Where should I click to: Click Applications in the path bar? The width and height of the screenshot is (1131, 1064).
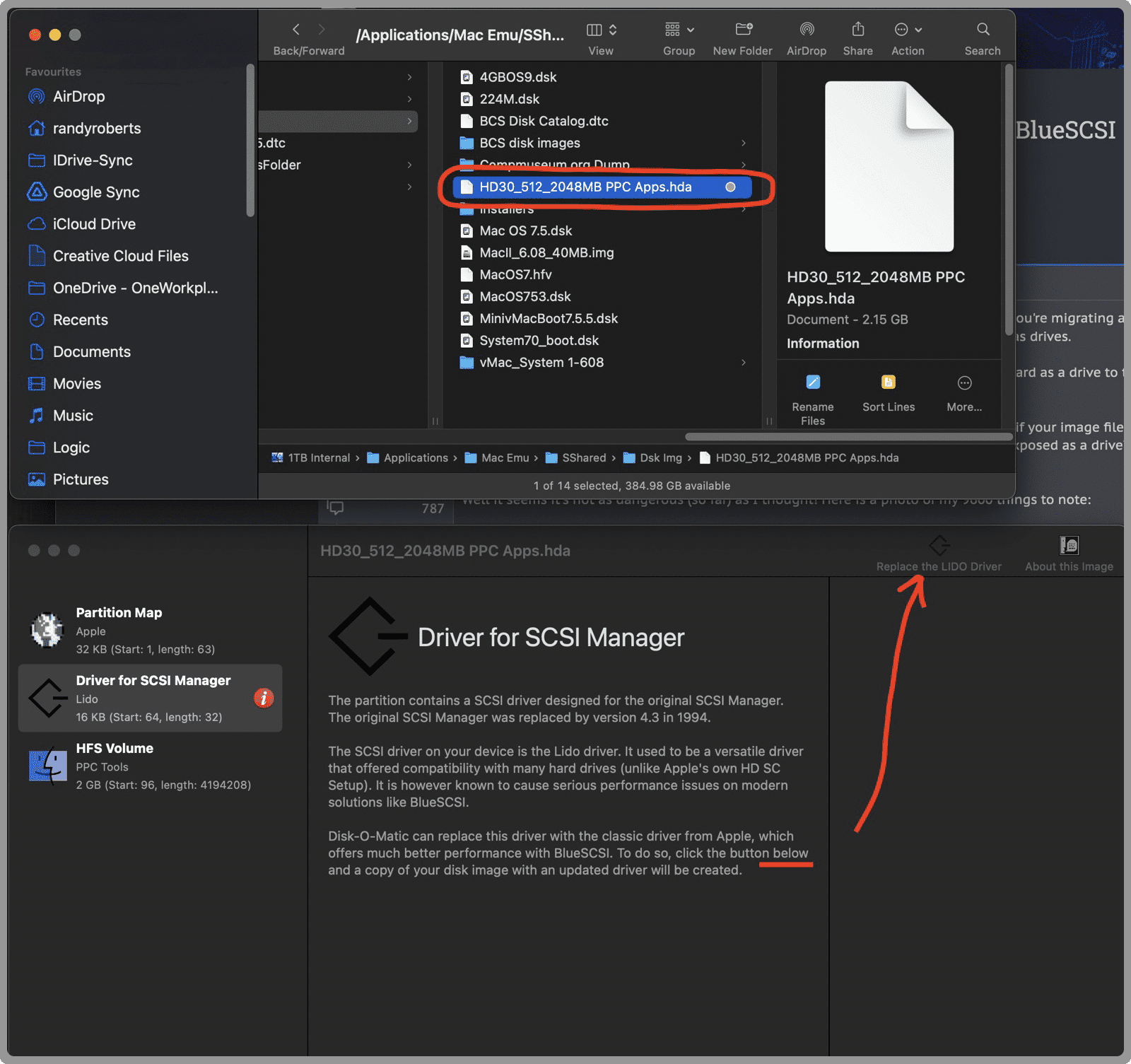tap(416, 458)
